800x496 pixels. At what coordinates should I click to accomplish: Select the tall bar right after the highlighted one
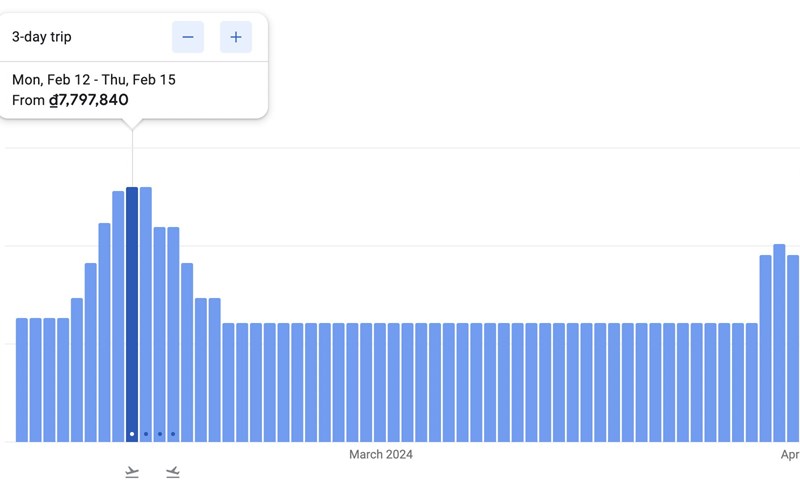click(146, 310)
